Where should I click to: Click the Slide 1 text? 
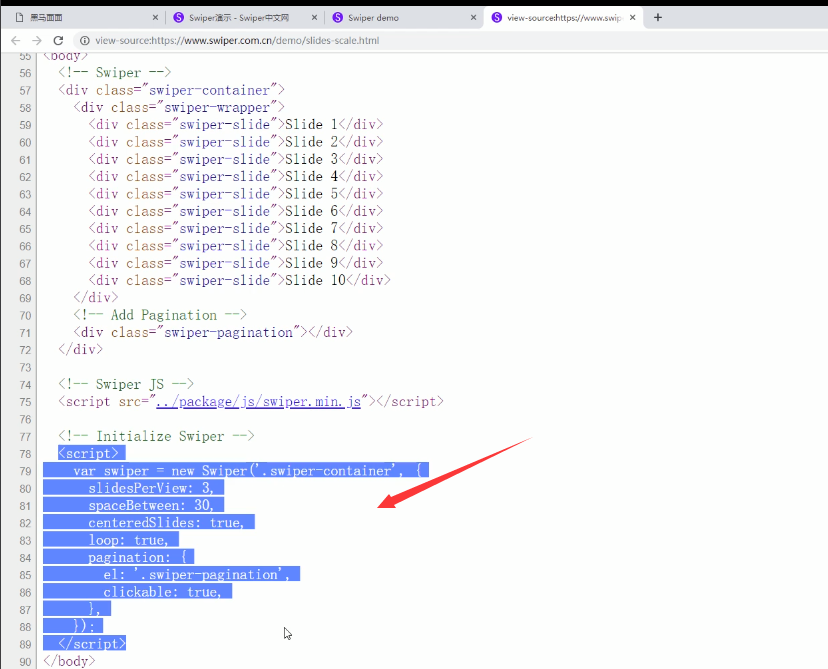[311, 125]
